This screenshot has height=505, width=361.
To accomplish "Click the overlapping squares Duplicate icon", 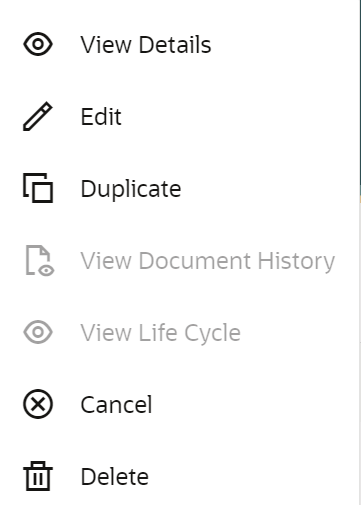I will [38, 188].
